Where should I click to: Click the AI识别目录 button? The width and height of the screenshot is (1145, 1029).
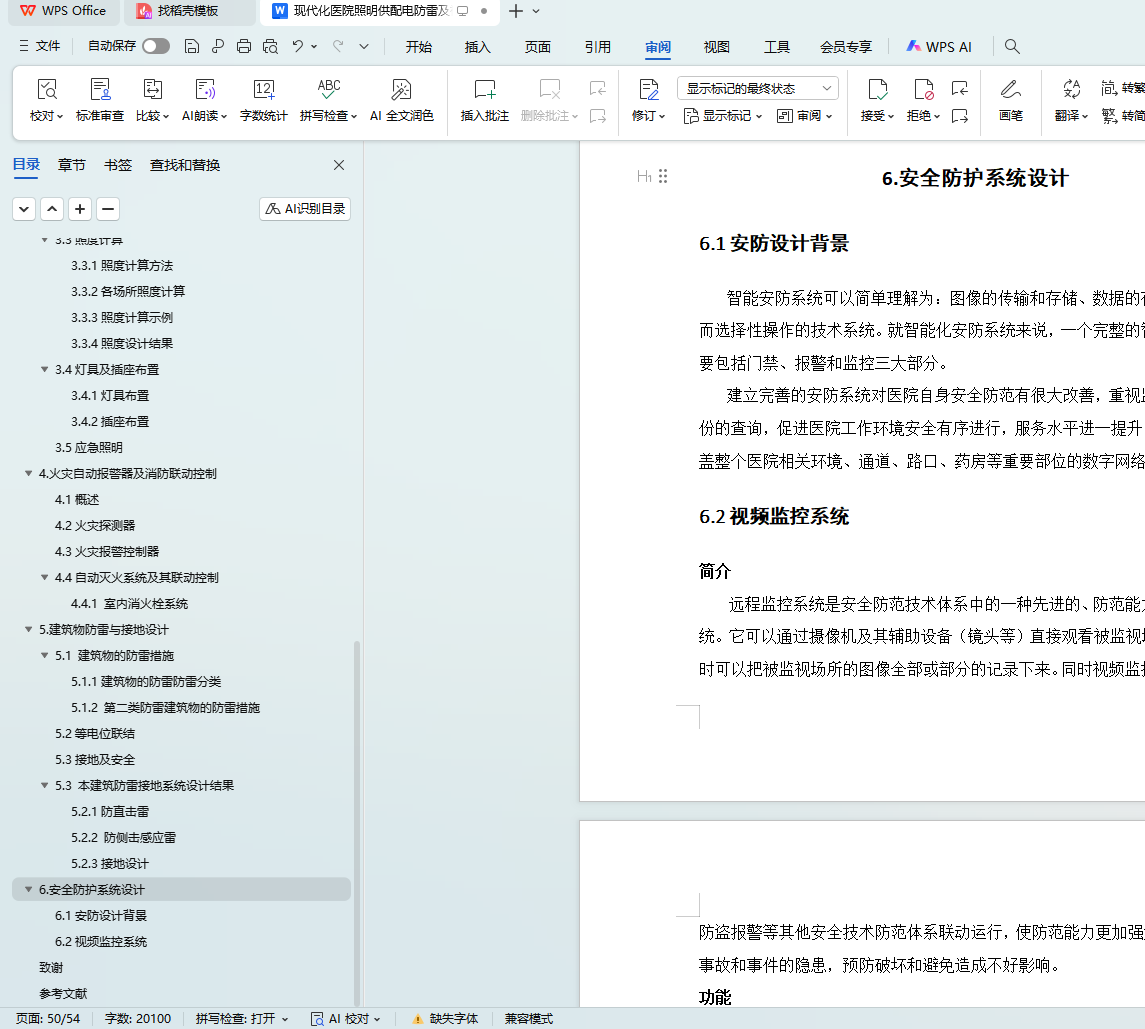click(305, 209)
